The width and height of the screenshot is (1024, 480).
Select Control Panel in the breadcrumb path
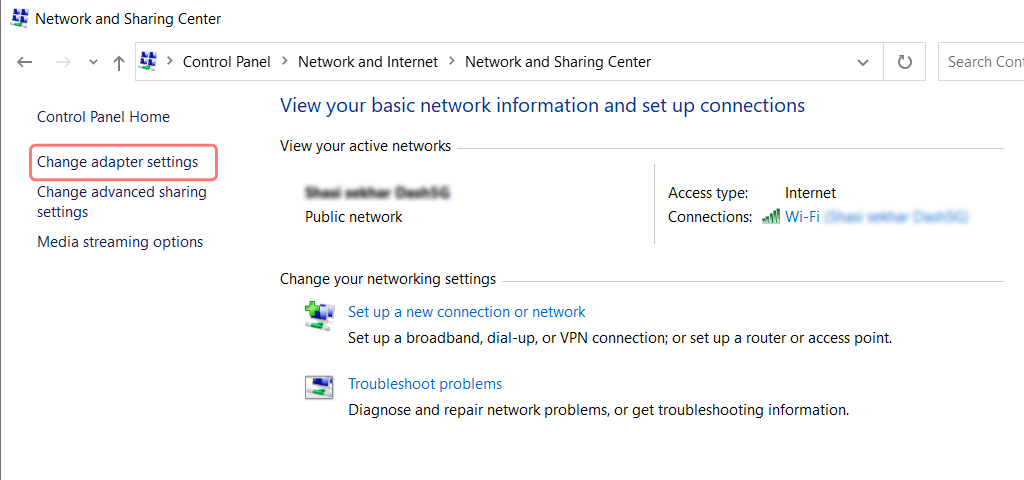click(x=226, y=62)
